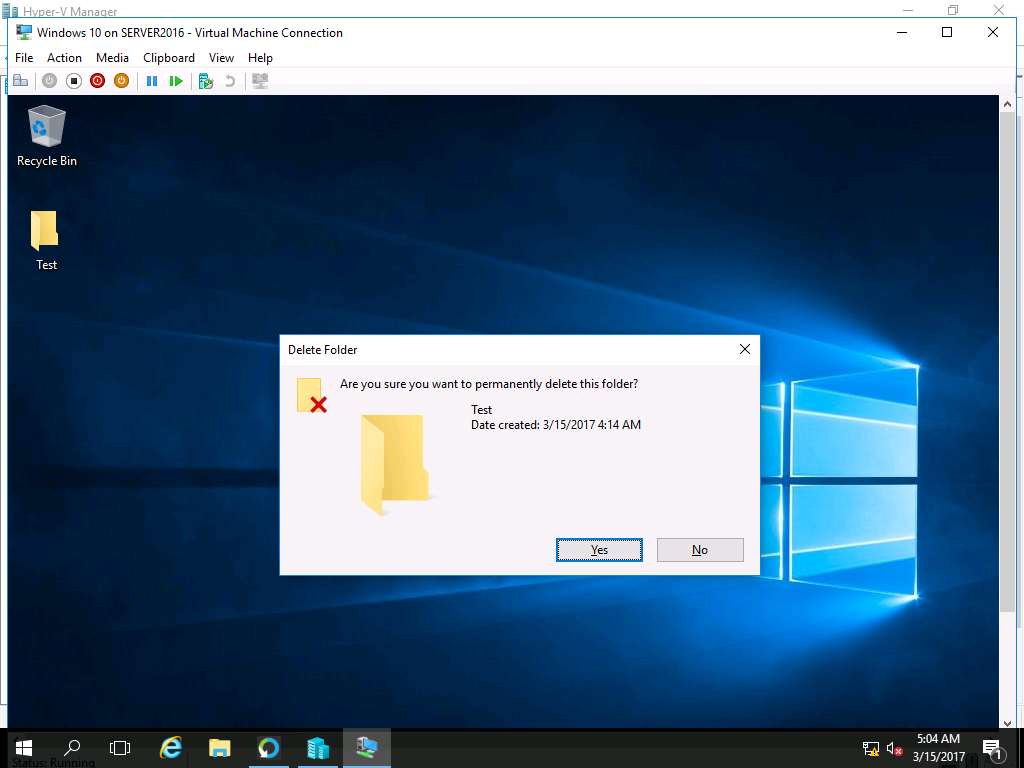Open the View menu
The width and height of the screenshot is (1024, 768).
[221, 58]
